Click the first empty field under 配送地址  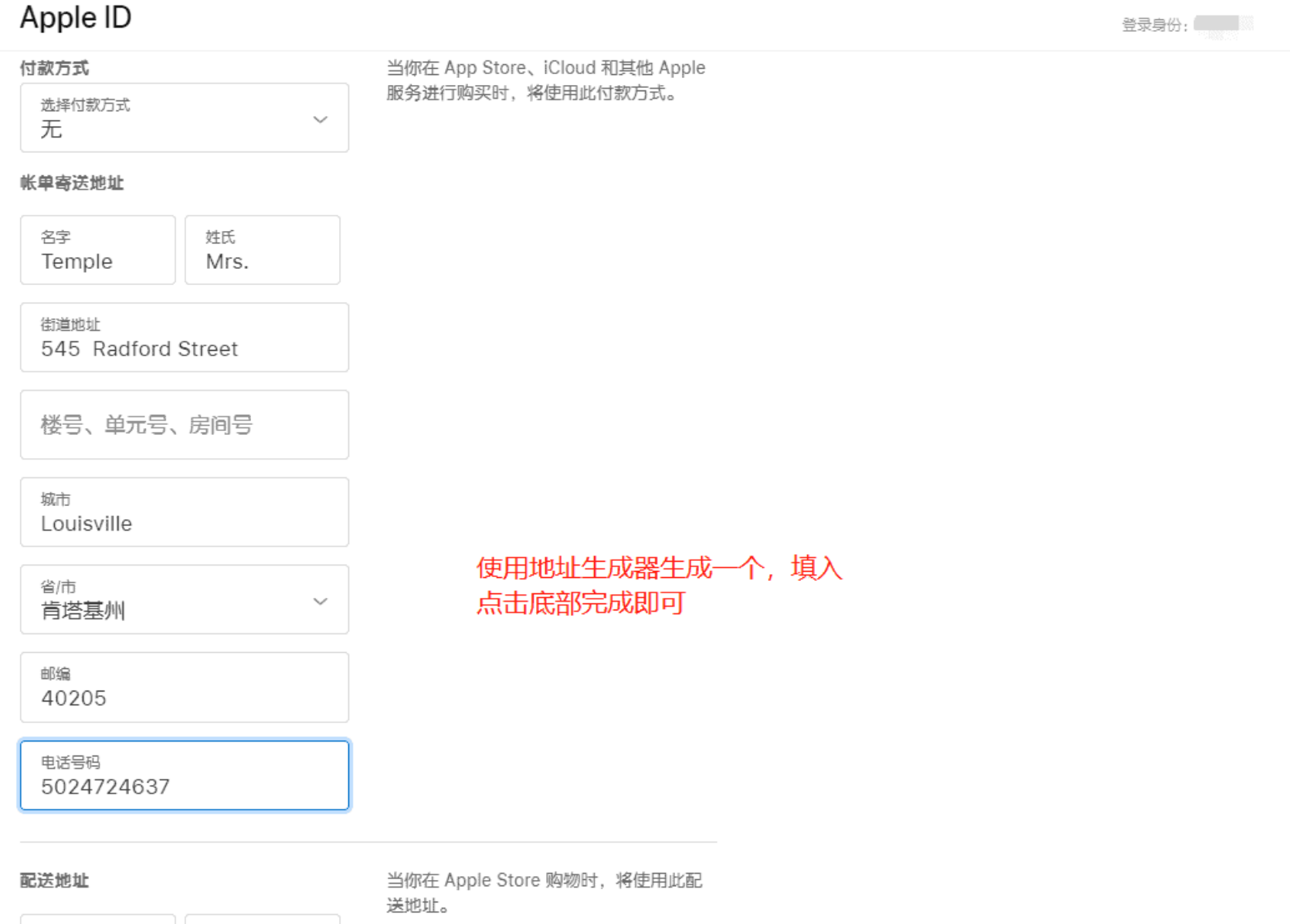point(97,921)
